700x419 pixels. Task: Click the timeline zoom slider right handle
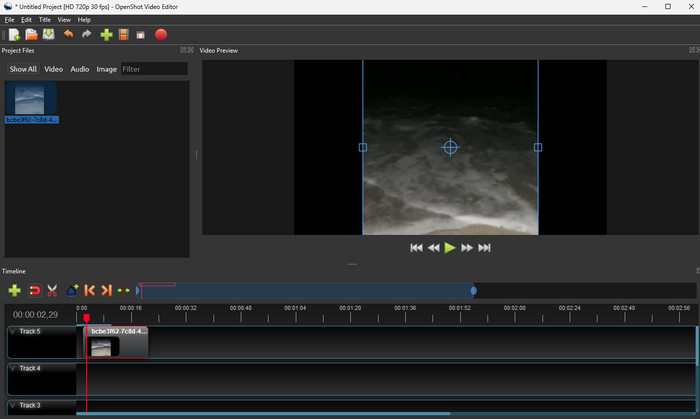pos(474,291)
